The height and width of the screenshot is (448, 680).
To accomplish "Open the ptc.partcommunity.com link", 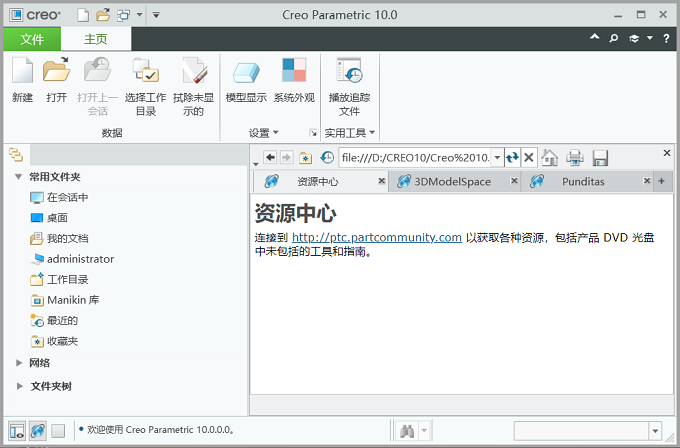I will point(376,238).
